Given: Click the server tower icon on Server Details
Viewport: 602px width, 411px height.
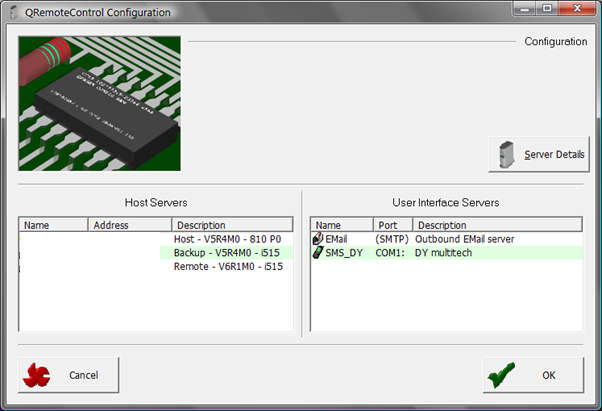Looking at the screenshot, I should pos(508,155).
